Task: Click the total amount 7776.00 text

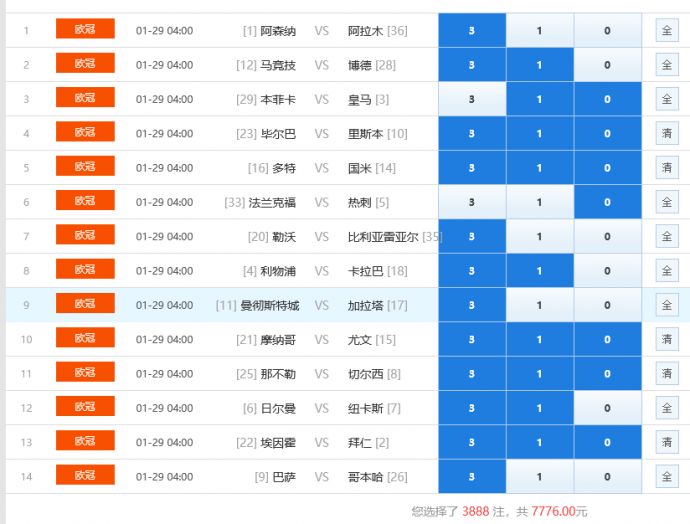Action: click(x=557, y=511)
